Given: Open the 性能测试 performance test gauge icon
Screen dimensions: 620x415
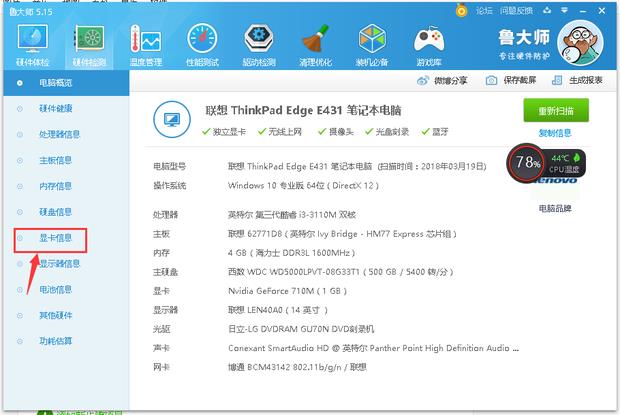Looking at the screenshot, I should pos(202,42).
